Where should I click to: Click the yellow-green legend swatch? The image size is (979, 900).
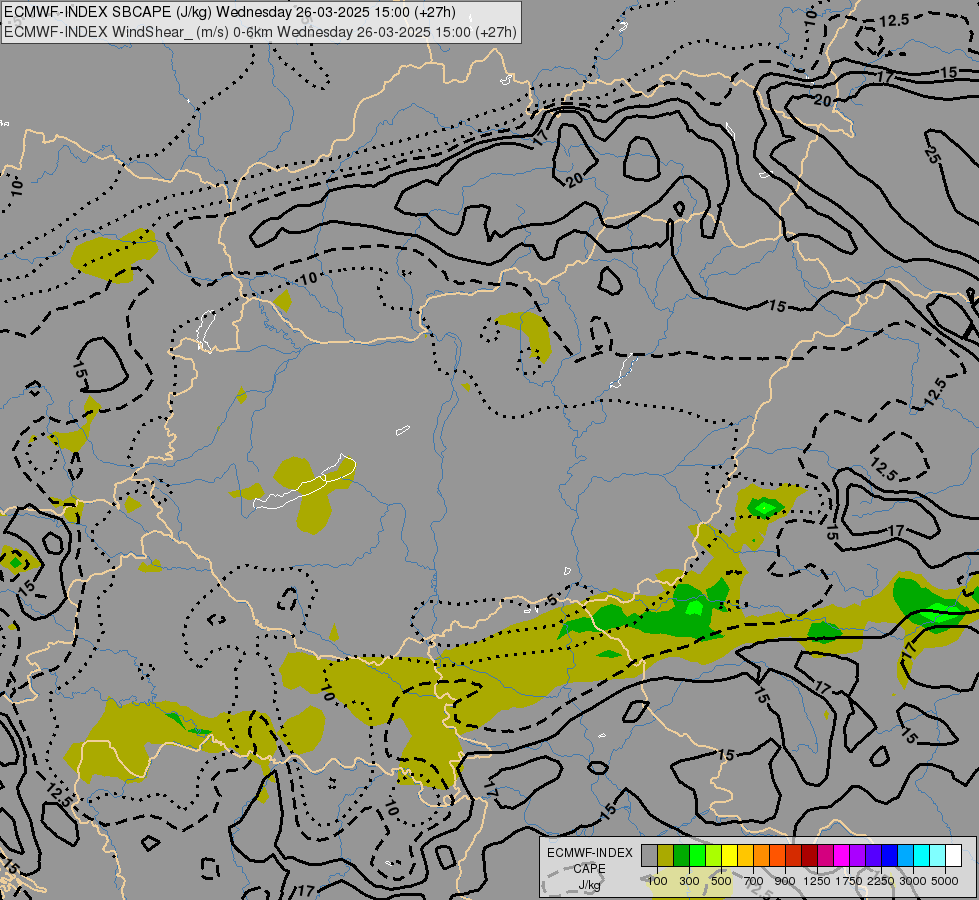(713, 855)
